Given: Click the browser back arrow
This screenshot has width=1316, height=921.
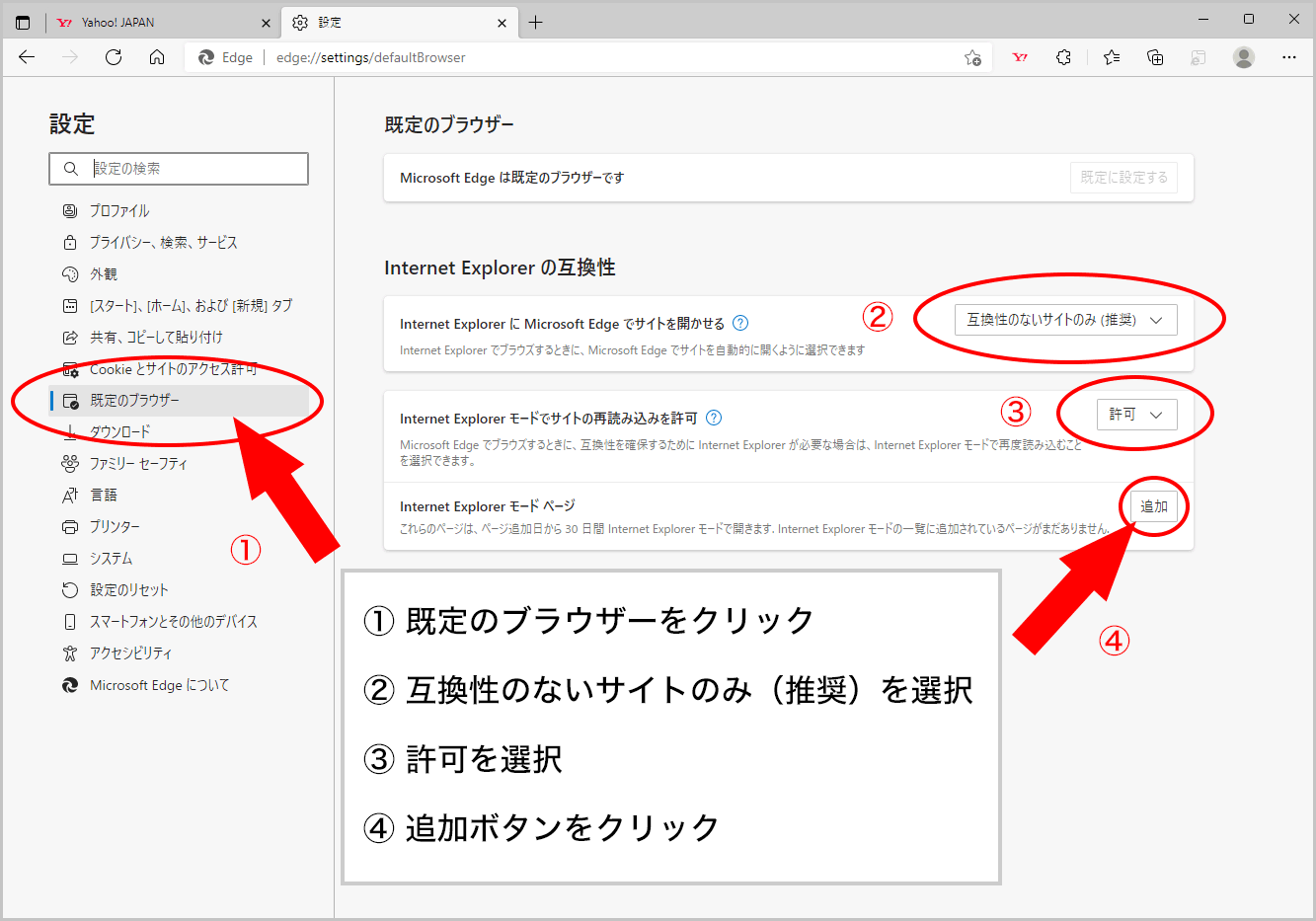Looking at the screenshot, I should (x=27, y=57).
